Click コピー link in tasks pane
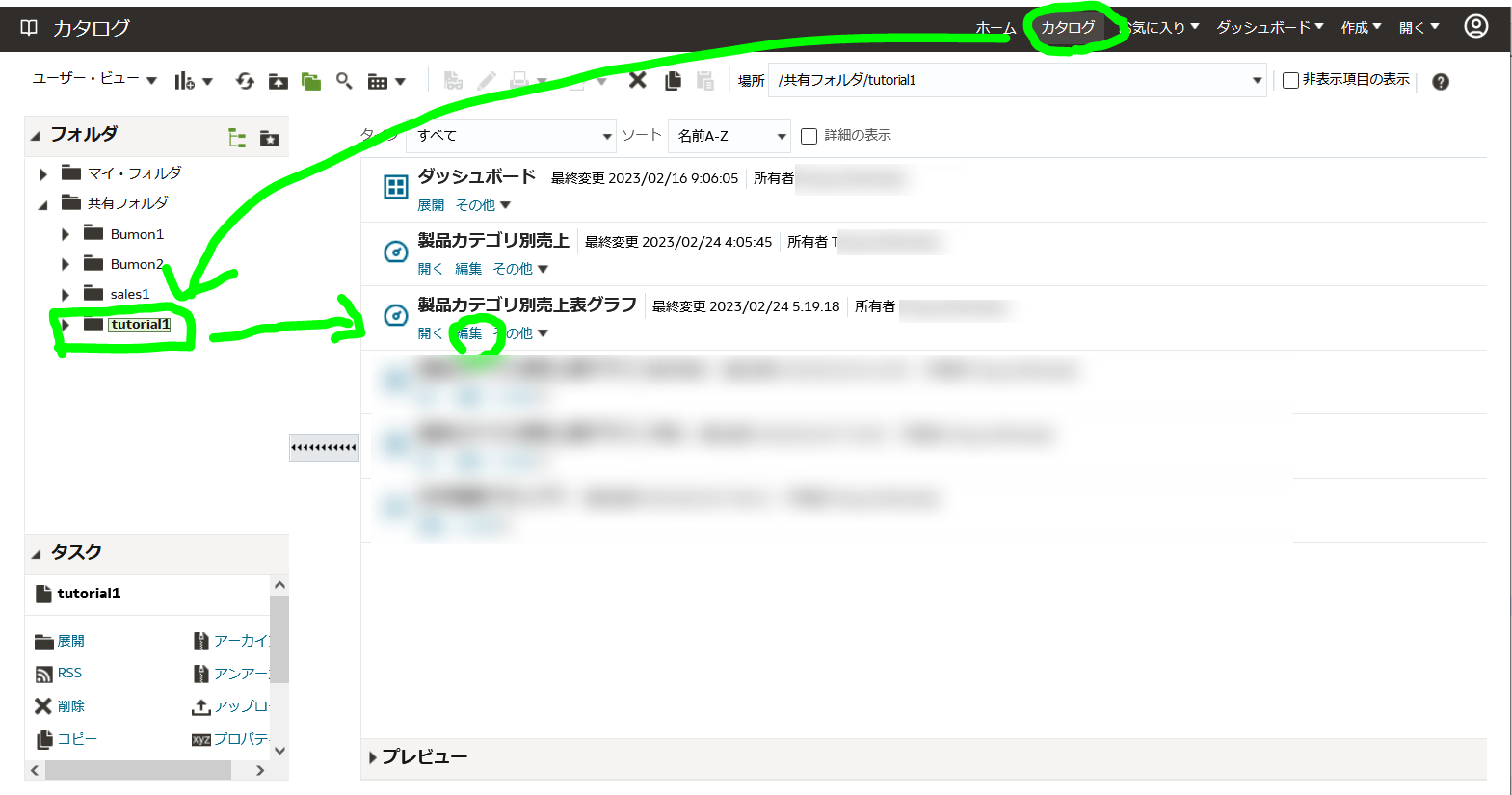The height and width of the screenshot is (795, 1512). (x=77, y=739)
